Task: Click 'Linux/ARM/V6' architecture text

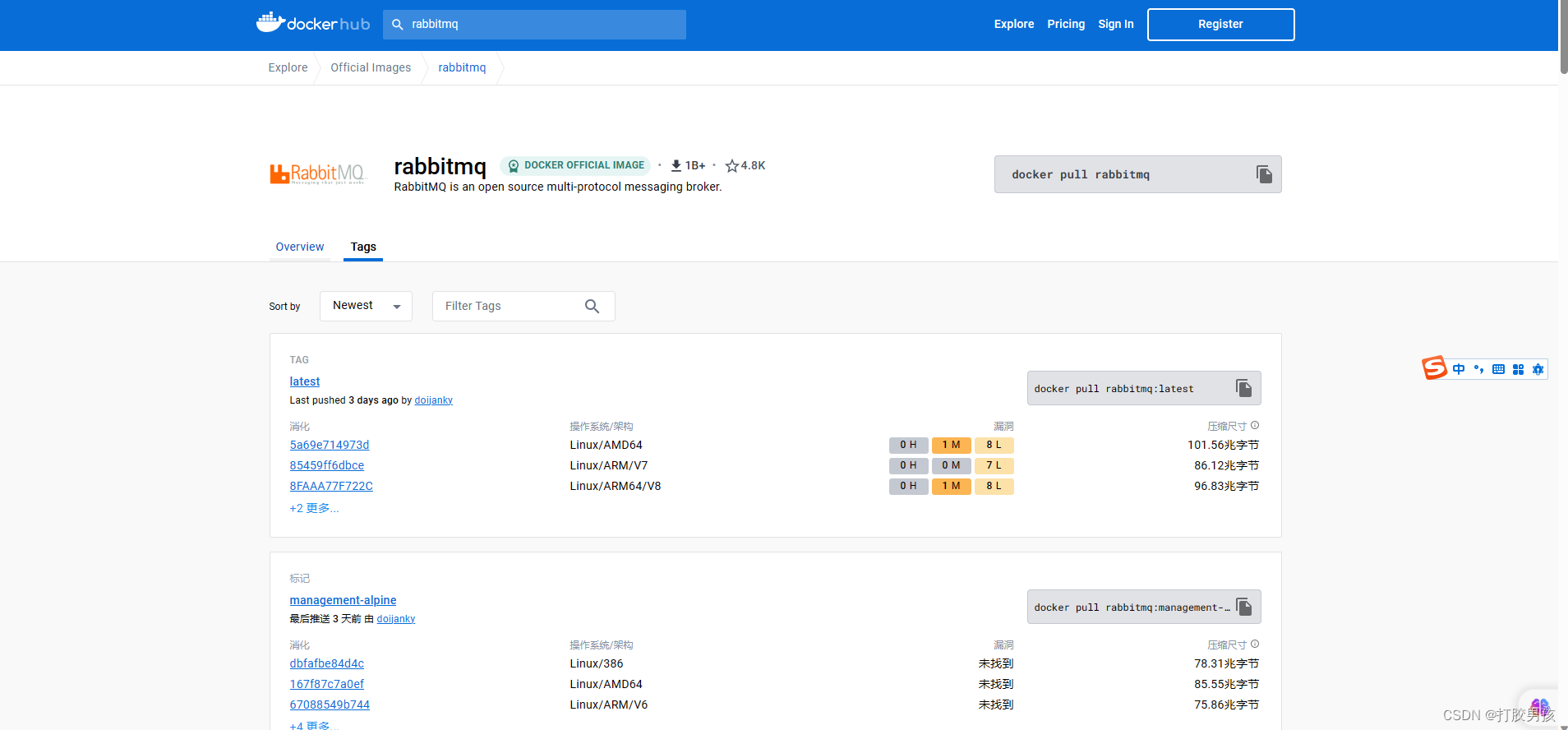Action: [x=609, y=705]
